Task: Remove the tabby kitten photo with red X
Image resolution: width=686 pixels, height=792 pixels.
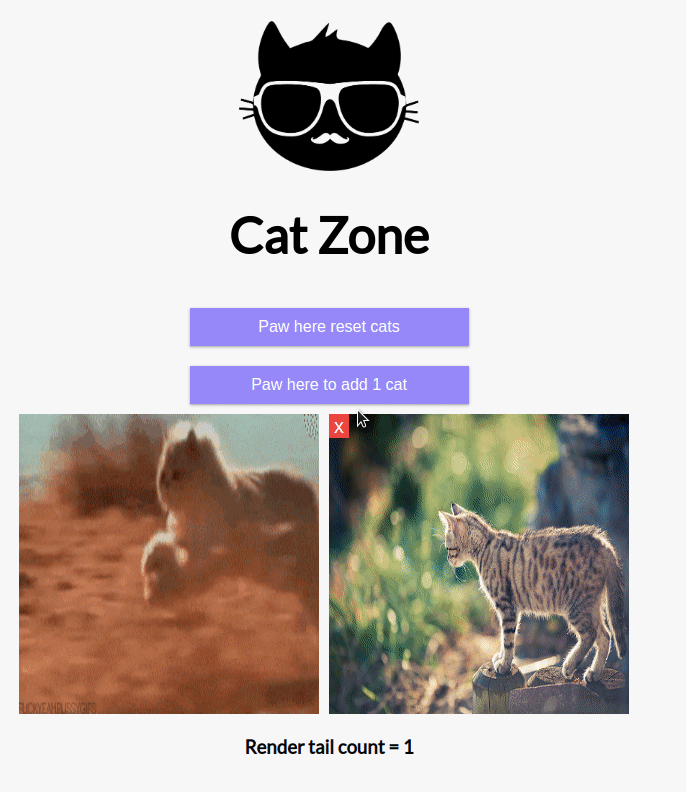Action: [x=339, y=427]
